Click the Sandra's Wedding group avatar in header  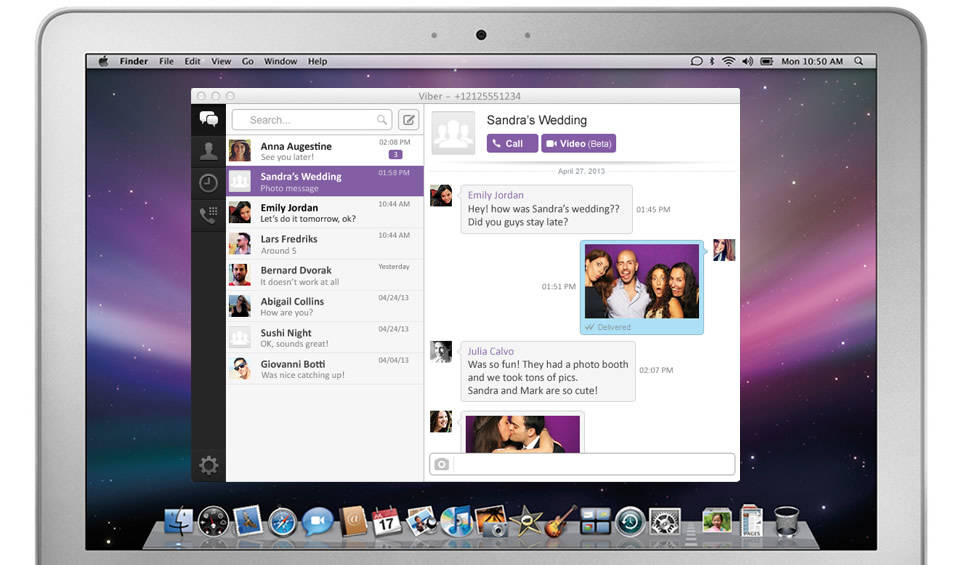click(453, 133)
